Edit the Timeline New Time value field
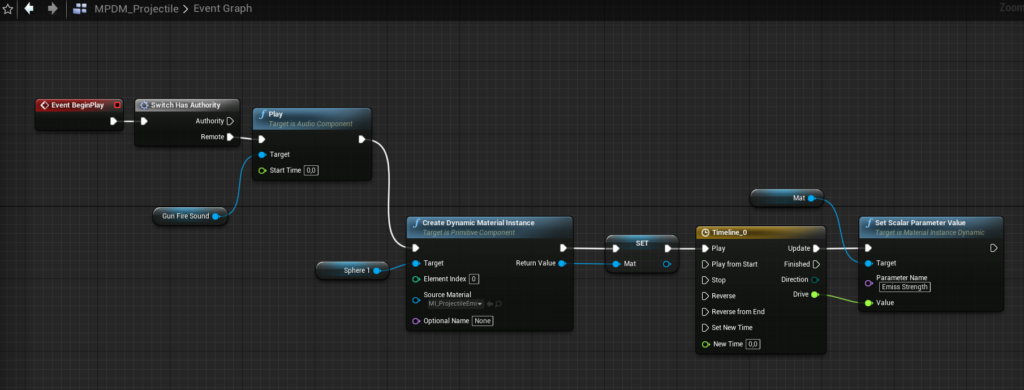This screenshot has width=1024, height=390. tap(753, 344)
